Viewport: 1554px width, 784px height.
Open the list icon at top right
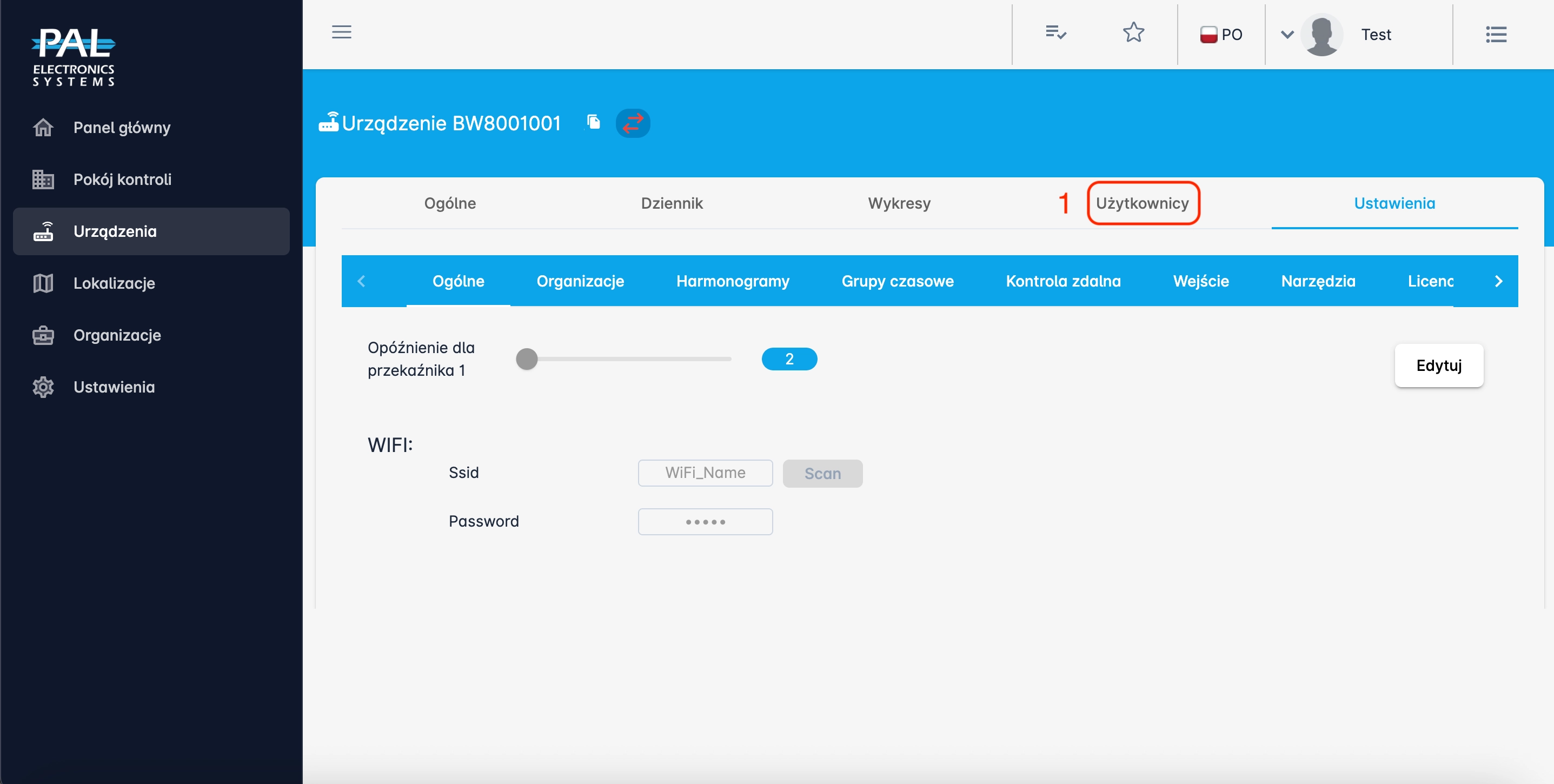(x=1496, y=35)
